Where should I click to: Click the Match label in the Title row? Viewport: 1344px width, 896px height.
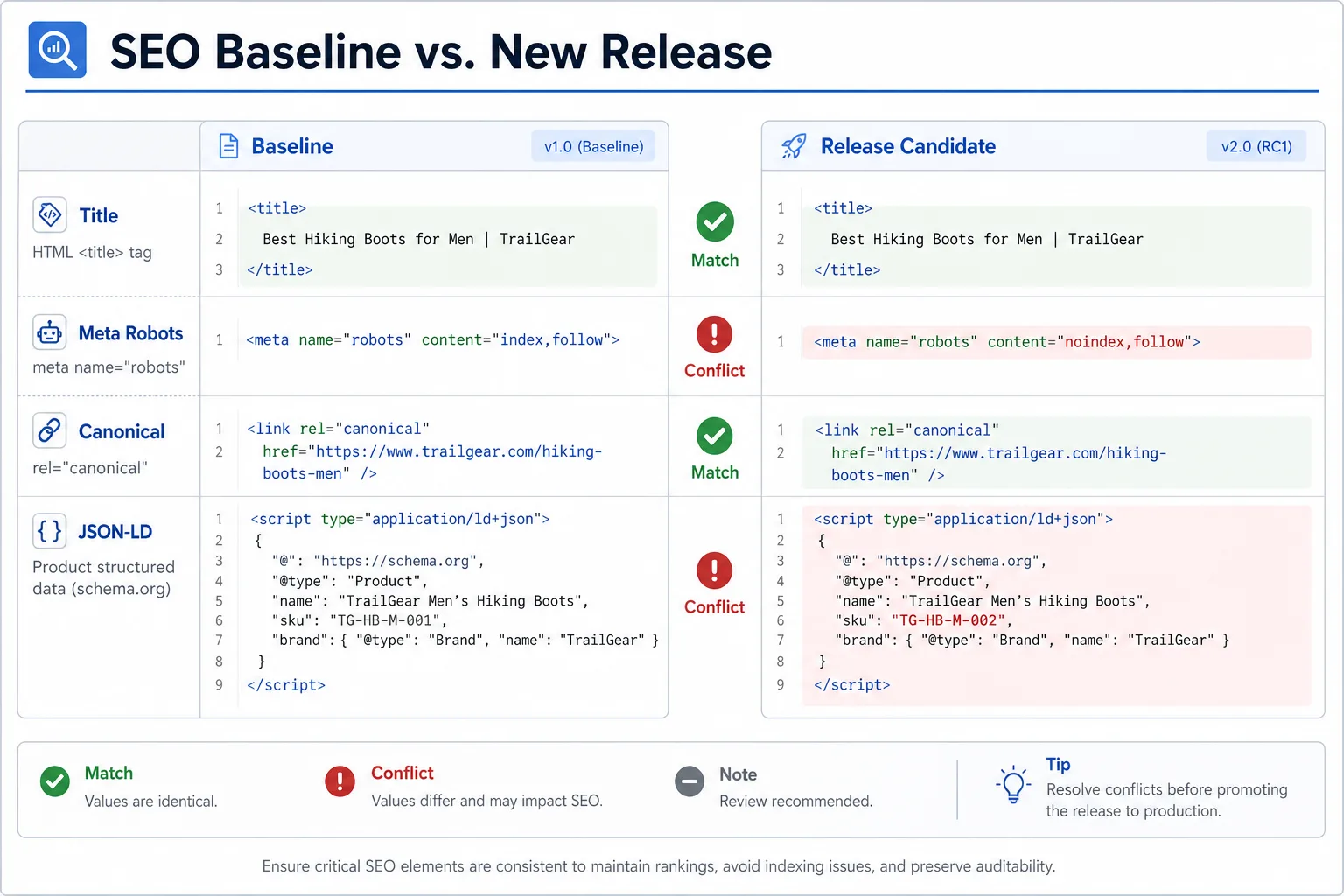tap(715, 260)
